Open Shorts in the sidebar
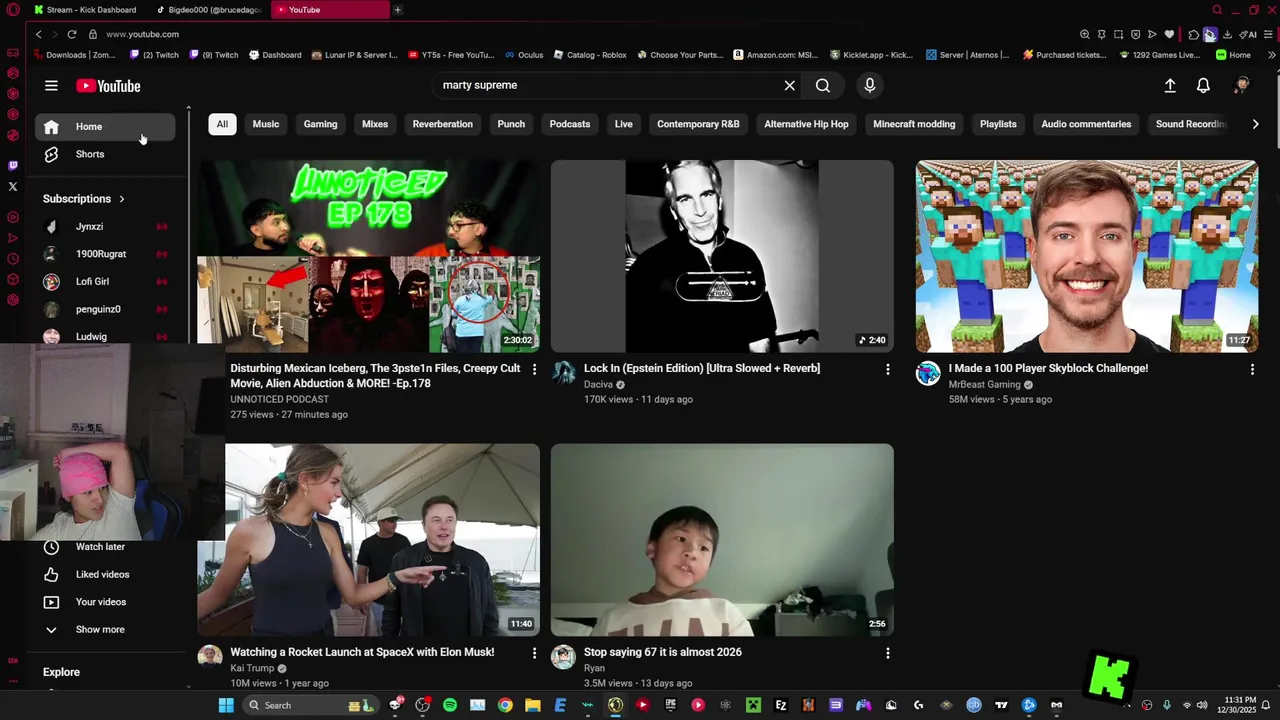1280x720 pixels. click(105, 154)
